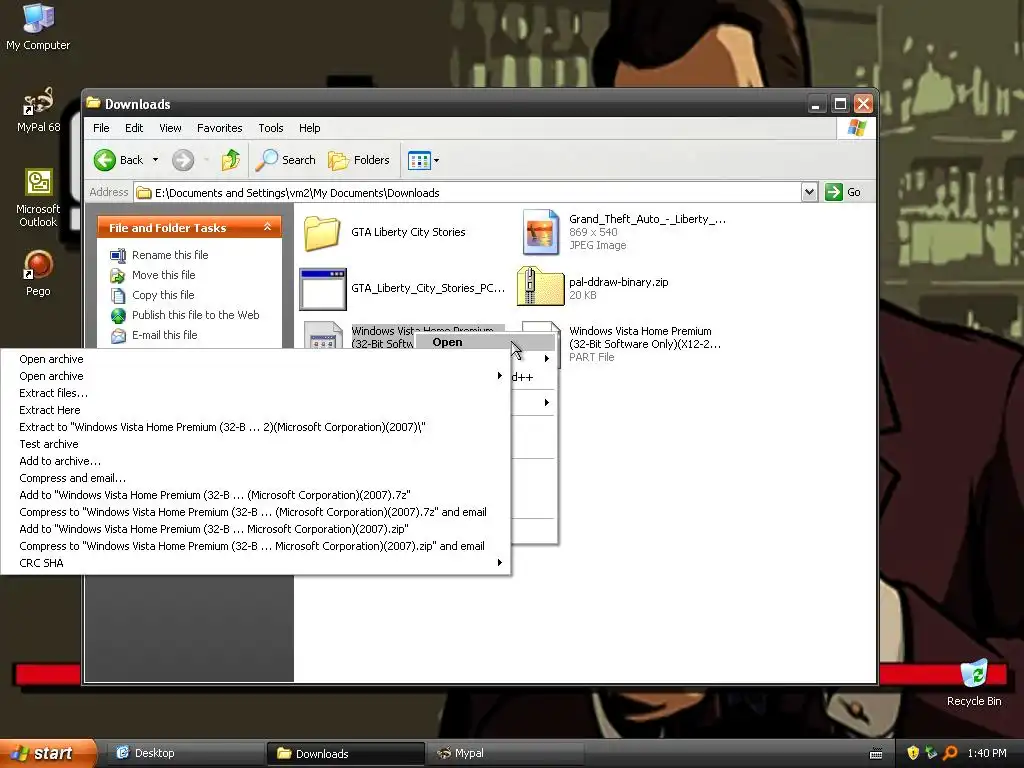Open the Edit menu
The height and width of the screenshot is (768, 1024).
[134, 128]
